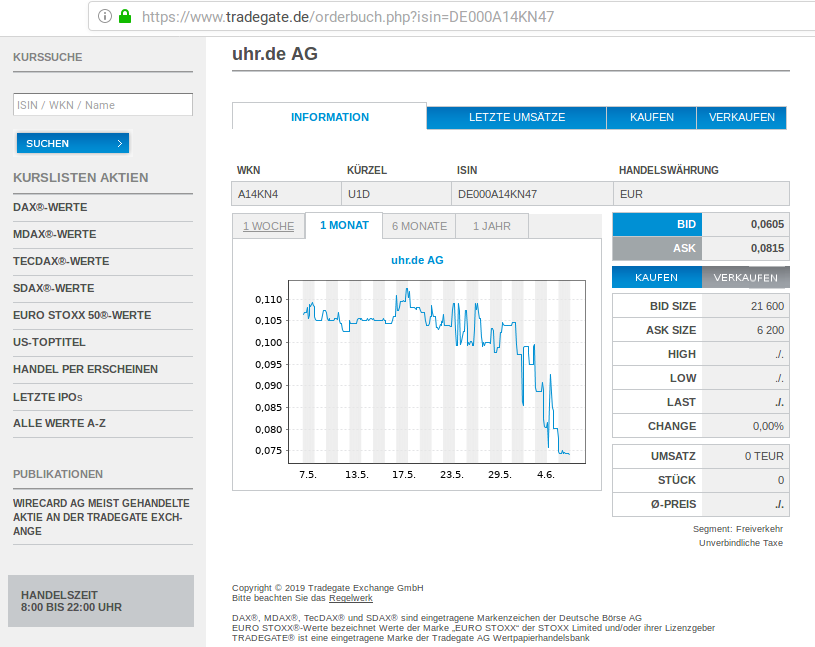
Task: Click the blue KAUFEN button below ASK
Action: click(x=656, y=278)
